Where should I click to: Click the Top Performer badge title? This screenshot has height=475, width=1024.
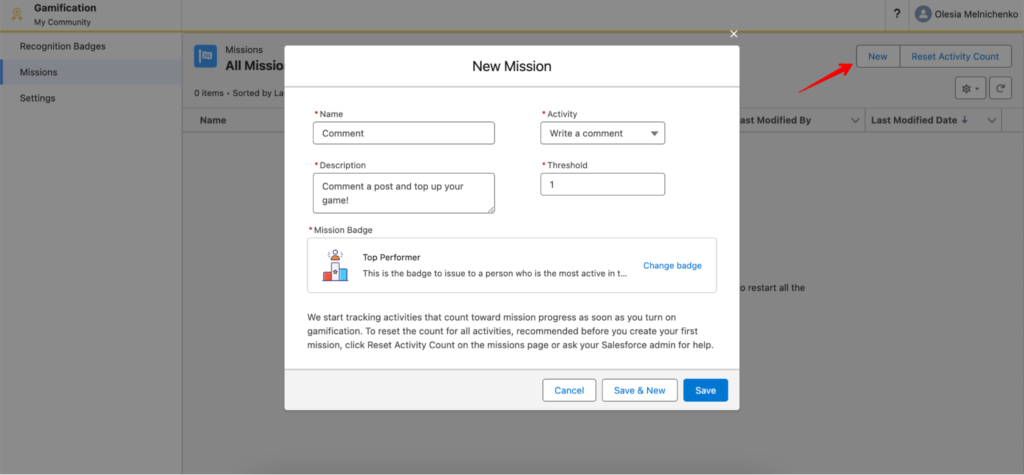tap(391, 257)
